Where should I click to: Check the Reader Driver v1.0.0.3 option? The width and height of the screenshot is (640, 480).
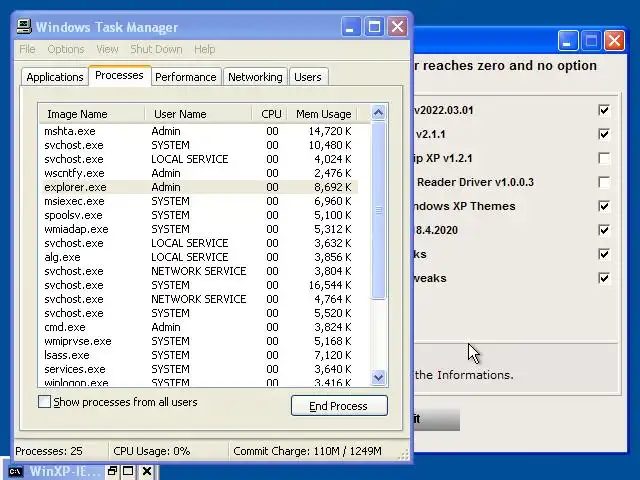click(604, 182)
